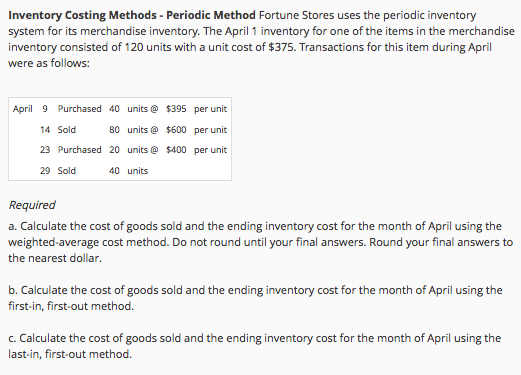
Task: Click the 'April' cell in the table
Action: pyautogui.click(x=23, y=109)
